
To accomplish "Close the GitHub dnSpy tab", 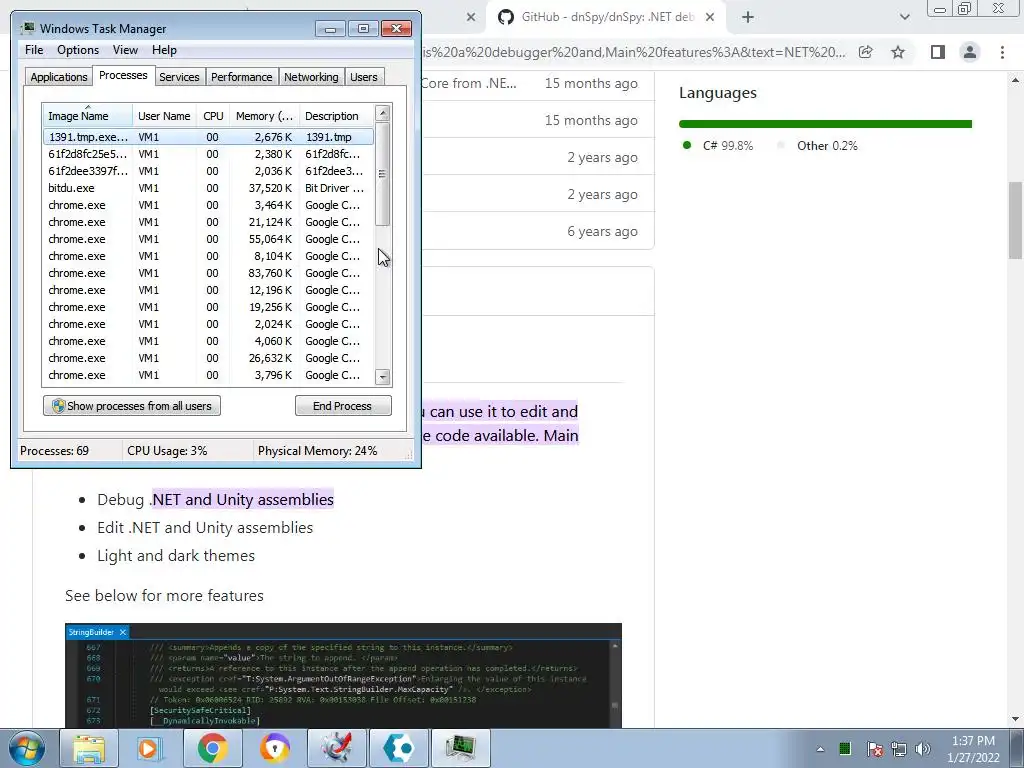I will pos(710,17).
